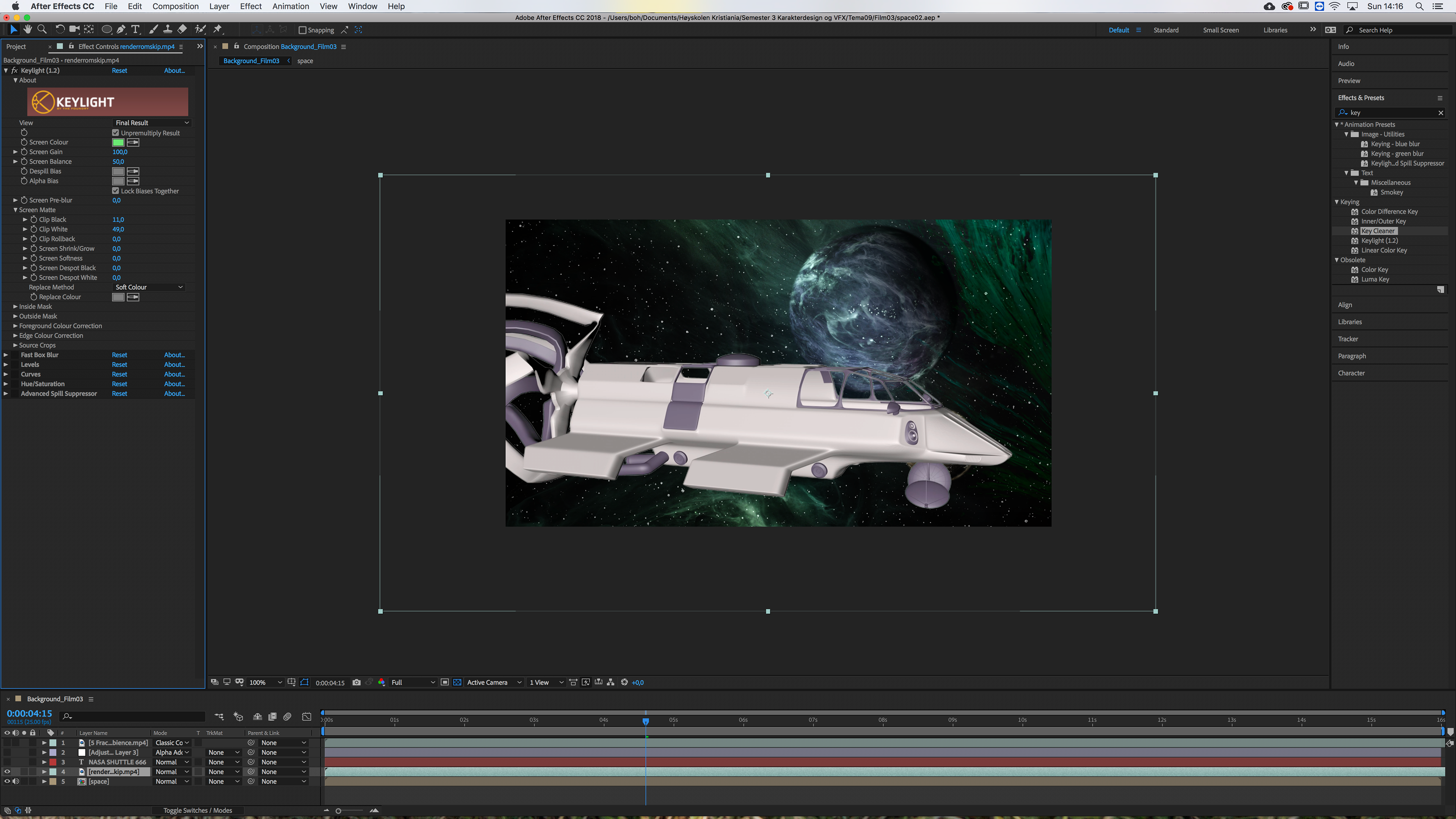Click Toggle Switches / Modes

tap(197, 810)
